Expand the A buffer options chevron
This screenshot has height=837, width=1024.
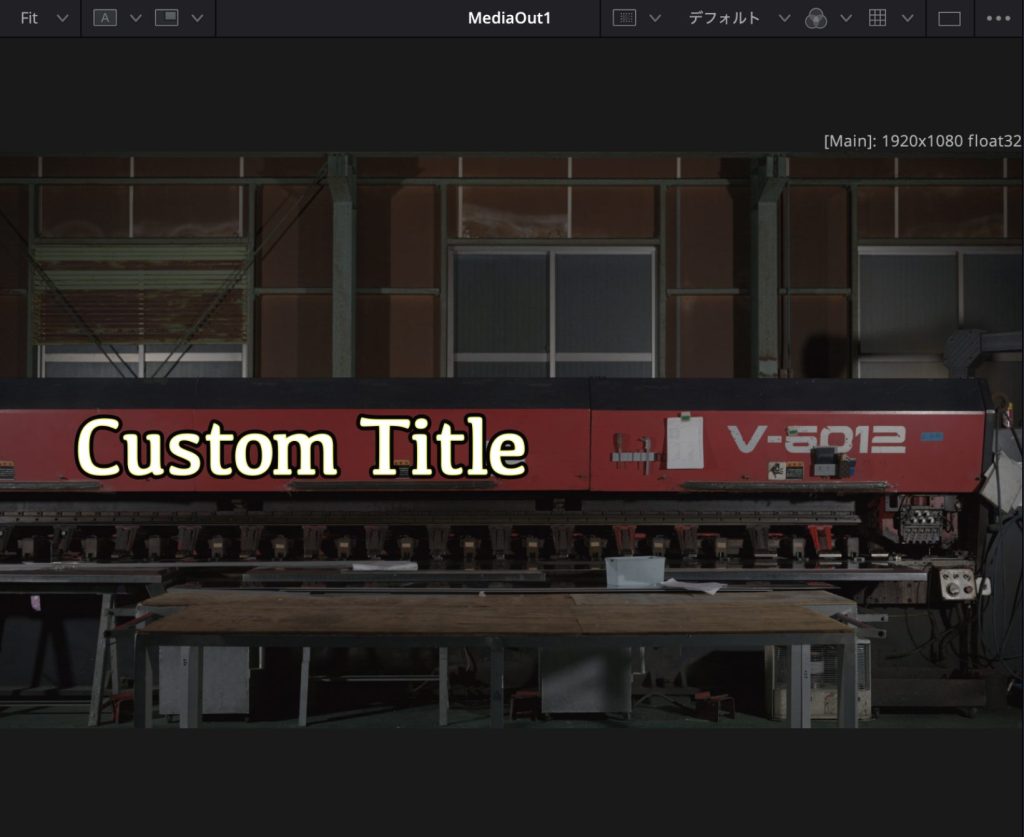pos(136,18)
